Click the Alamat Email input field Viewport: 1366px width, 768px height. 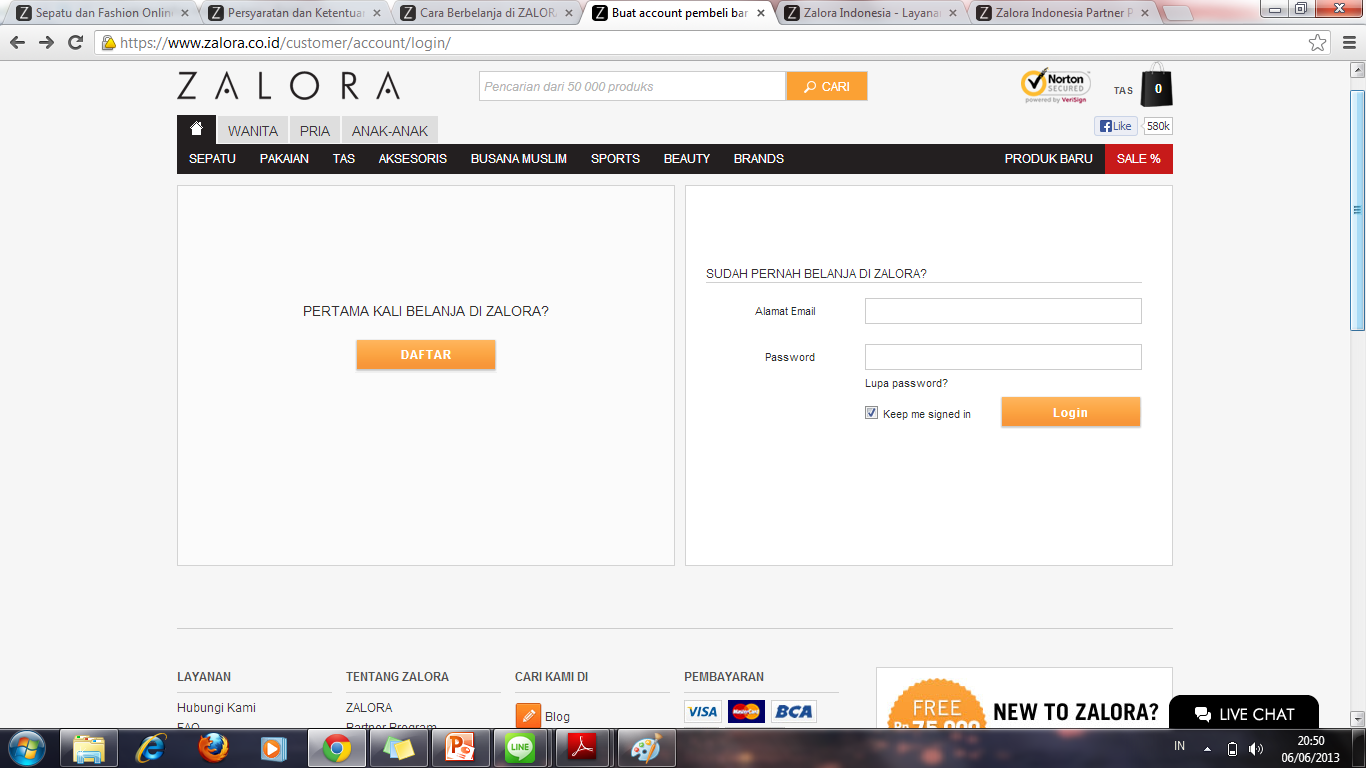point(1002,311)
